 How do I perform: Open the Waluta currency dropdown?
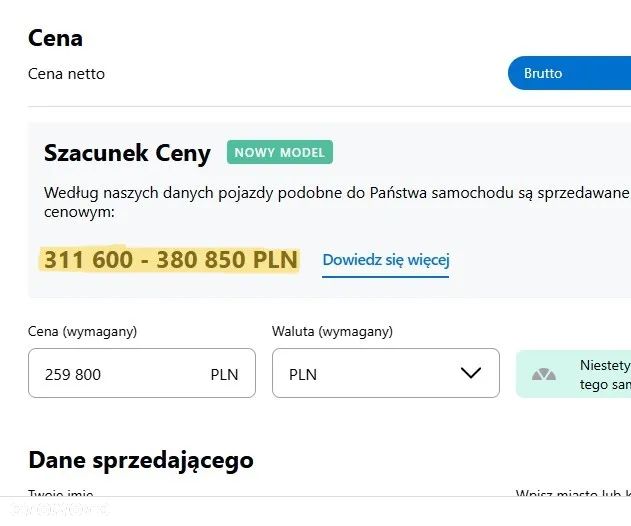pos(385,374)
